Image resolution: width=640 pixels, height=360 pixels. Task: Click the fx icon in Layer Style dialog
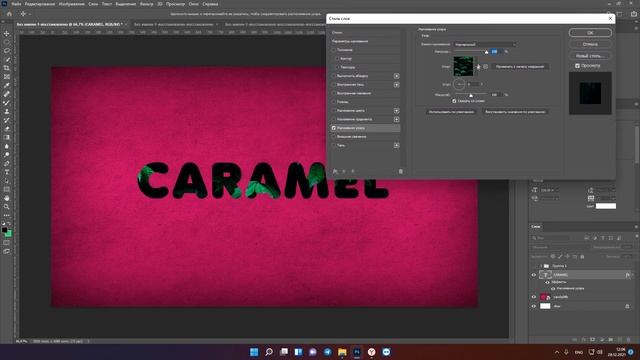(335, 171)
